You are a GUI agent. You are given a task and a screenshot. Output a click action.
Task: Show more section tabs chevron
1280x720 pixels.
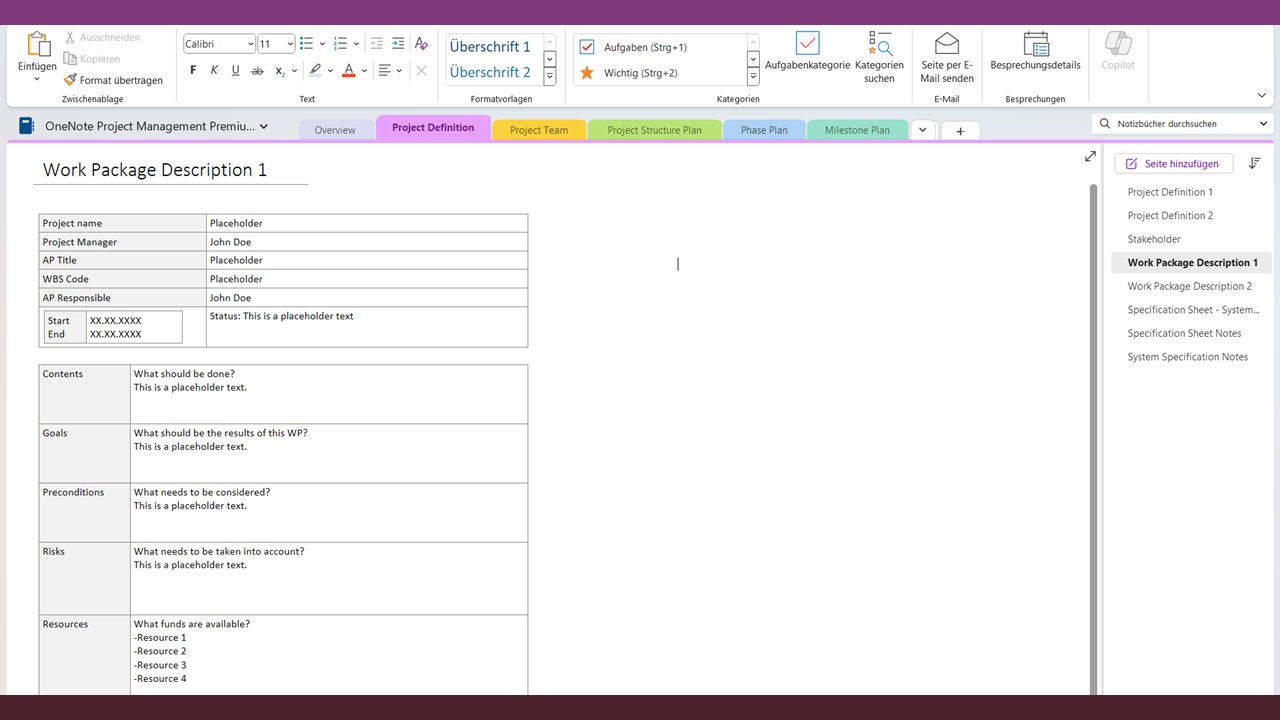pyautogui.click(x=922, y=130)
